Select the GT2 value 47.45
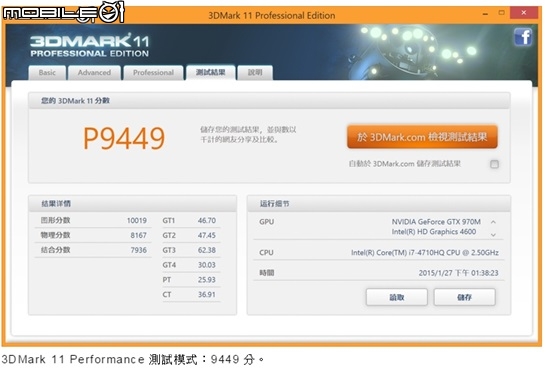This screenshot has width=554, height=370. (x=207, y=235)
